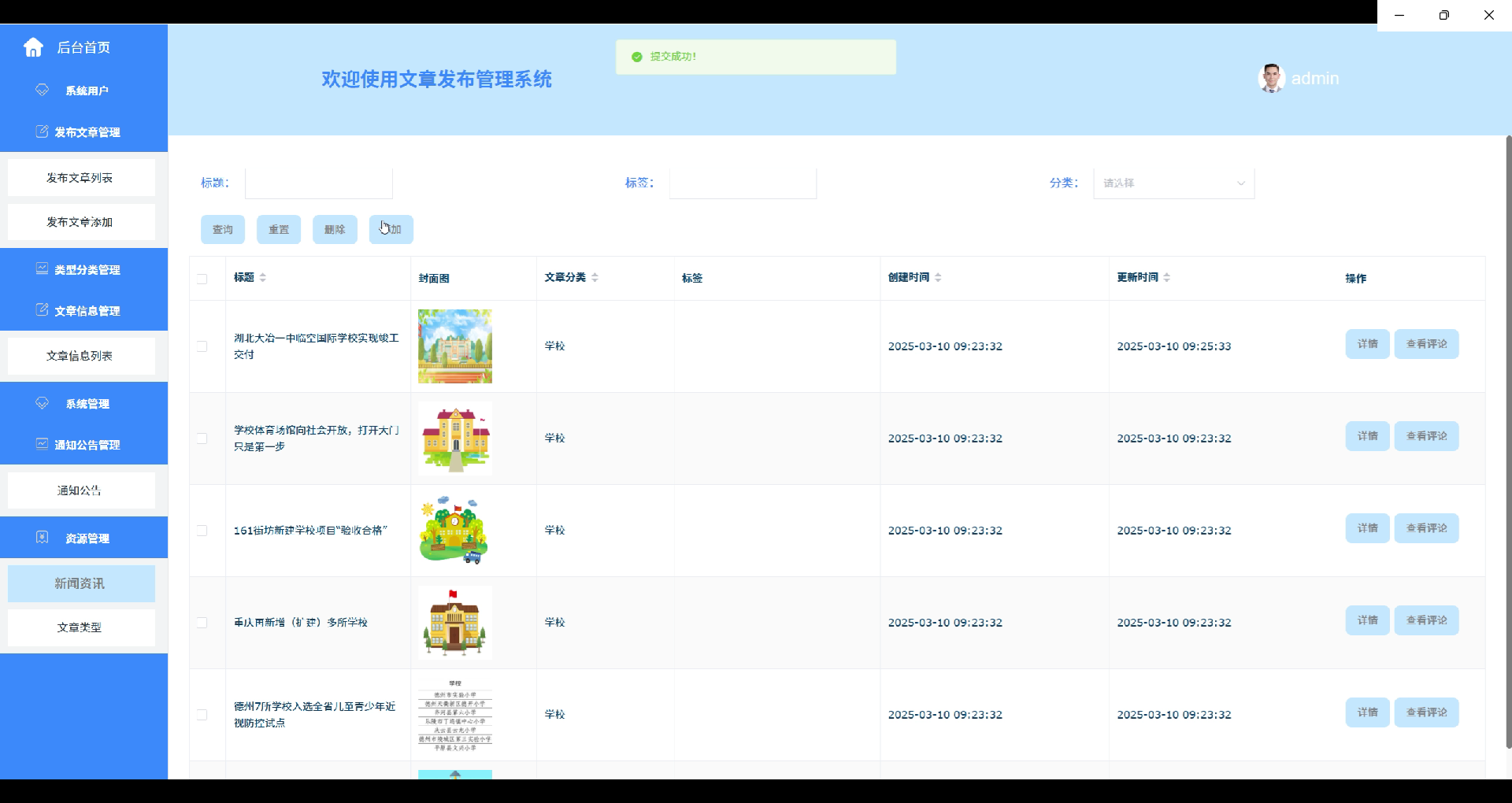The image size is (1512, 803).
Task: Click the 删除 delete button
Action: pyautogui.click(x=335, y=229)
